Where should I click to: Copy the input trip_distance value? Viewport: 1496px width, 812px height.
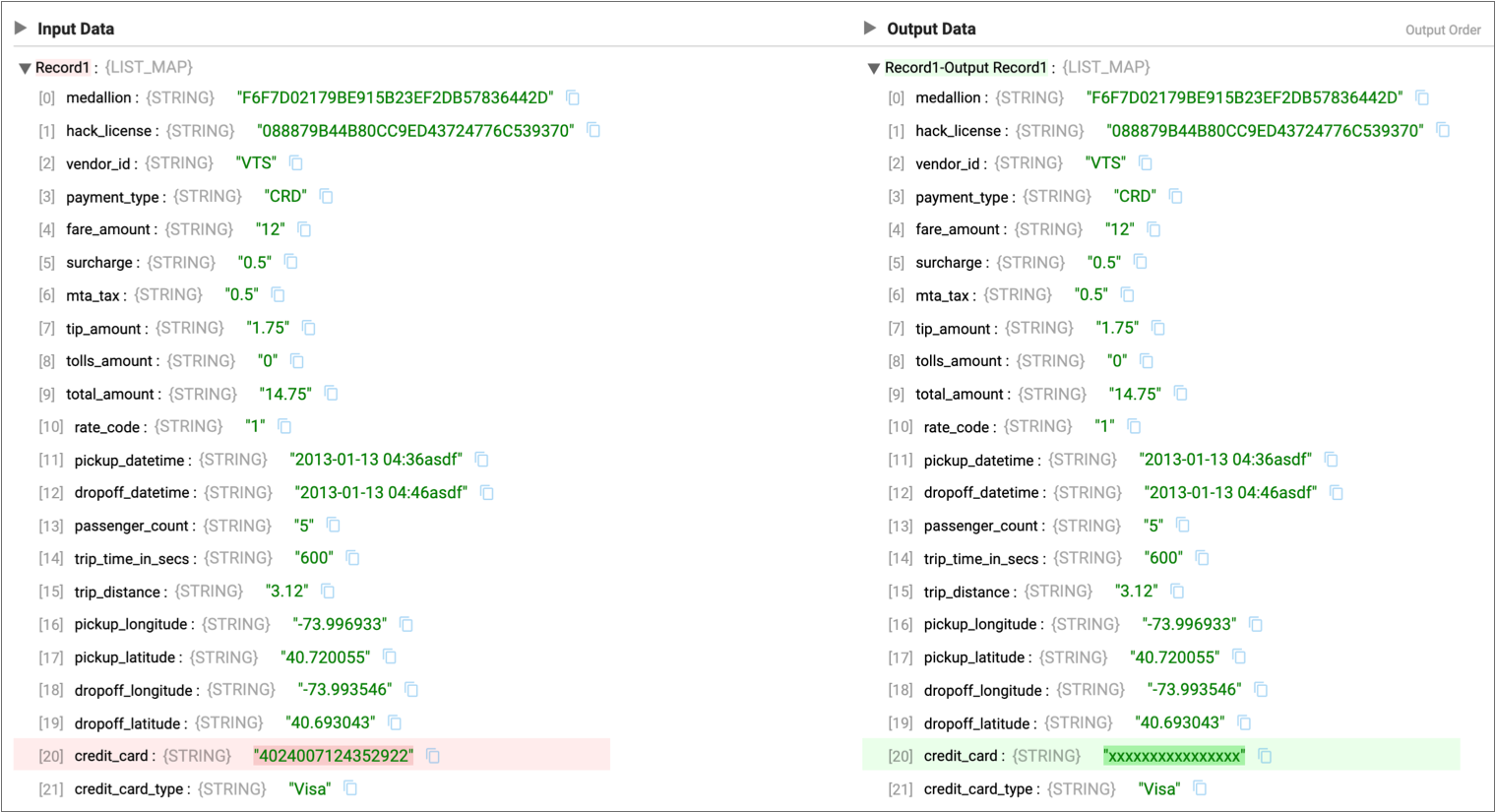[x=328, y=592]
